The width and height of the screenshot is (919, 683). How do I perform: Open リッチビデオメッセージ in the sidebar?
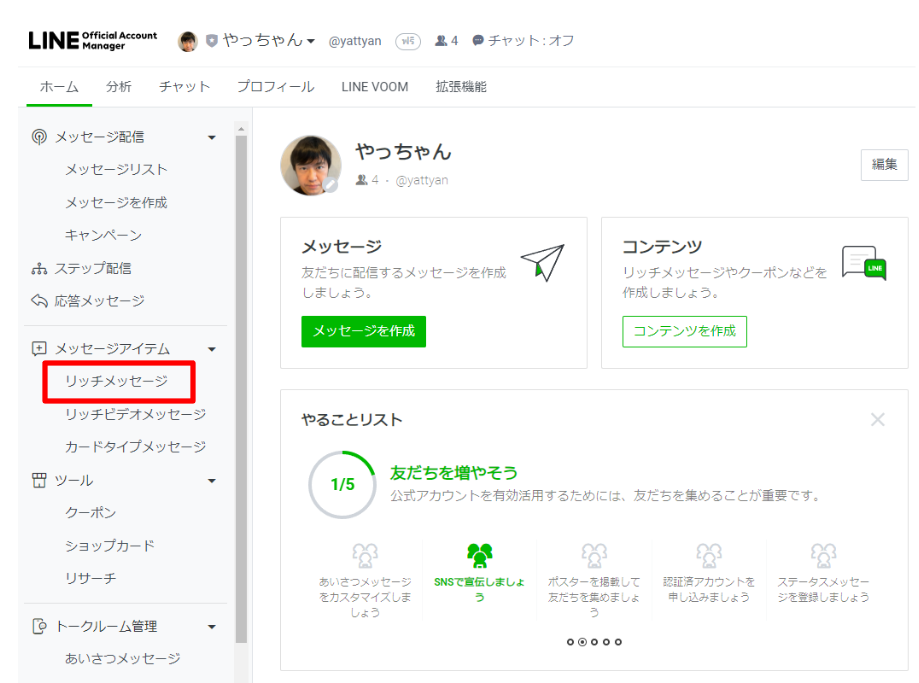[x=135, y=414]
